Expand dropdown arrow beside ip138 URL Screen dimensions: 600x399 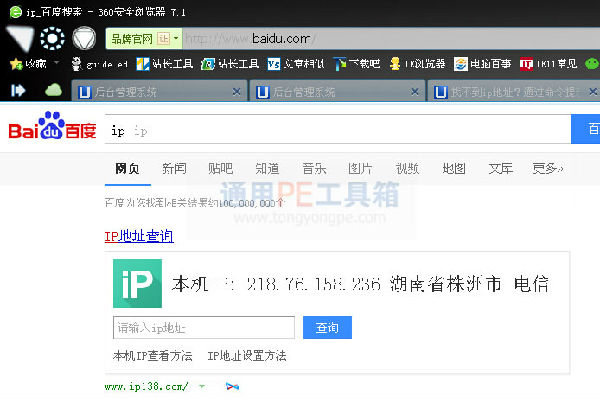click(202, 386)
